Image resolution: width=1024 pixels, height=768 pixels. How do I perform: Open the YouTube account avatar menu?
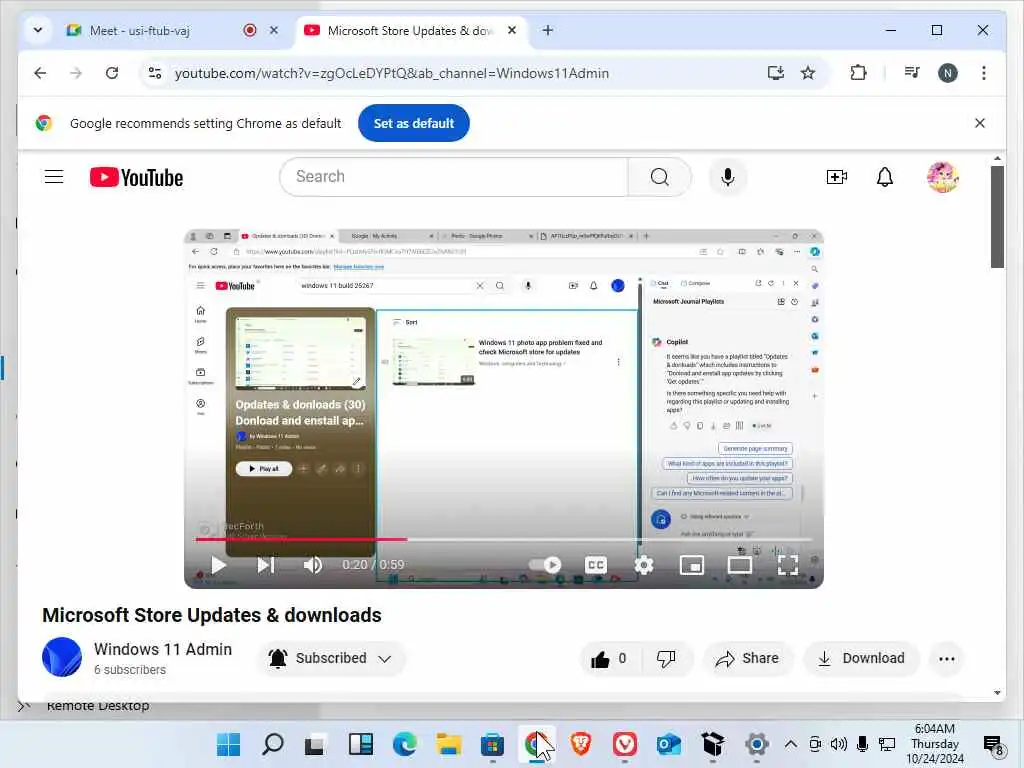942,177
